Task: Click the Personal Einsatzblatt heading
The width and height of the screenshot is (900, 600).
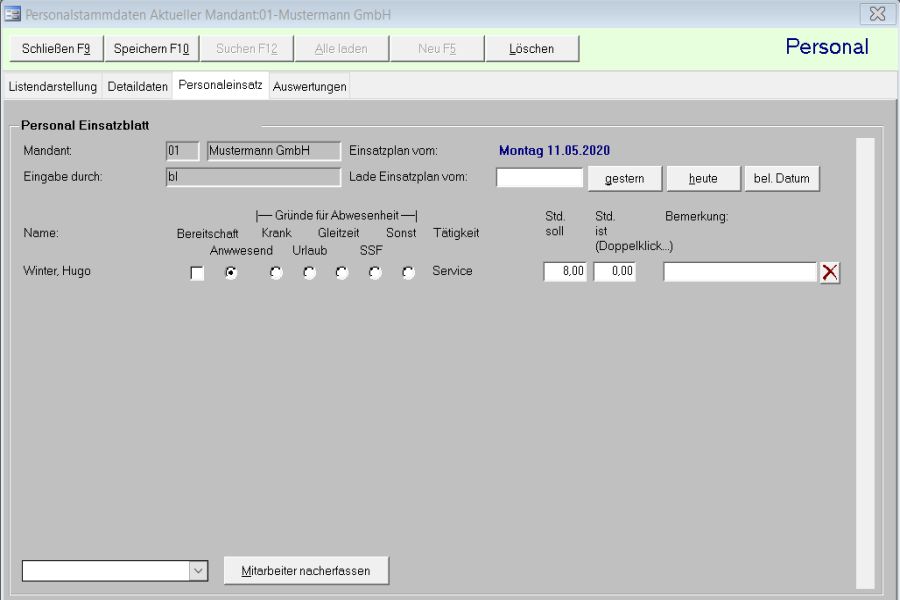Action: (x=85, y=125)
